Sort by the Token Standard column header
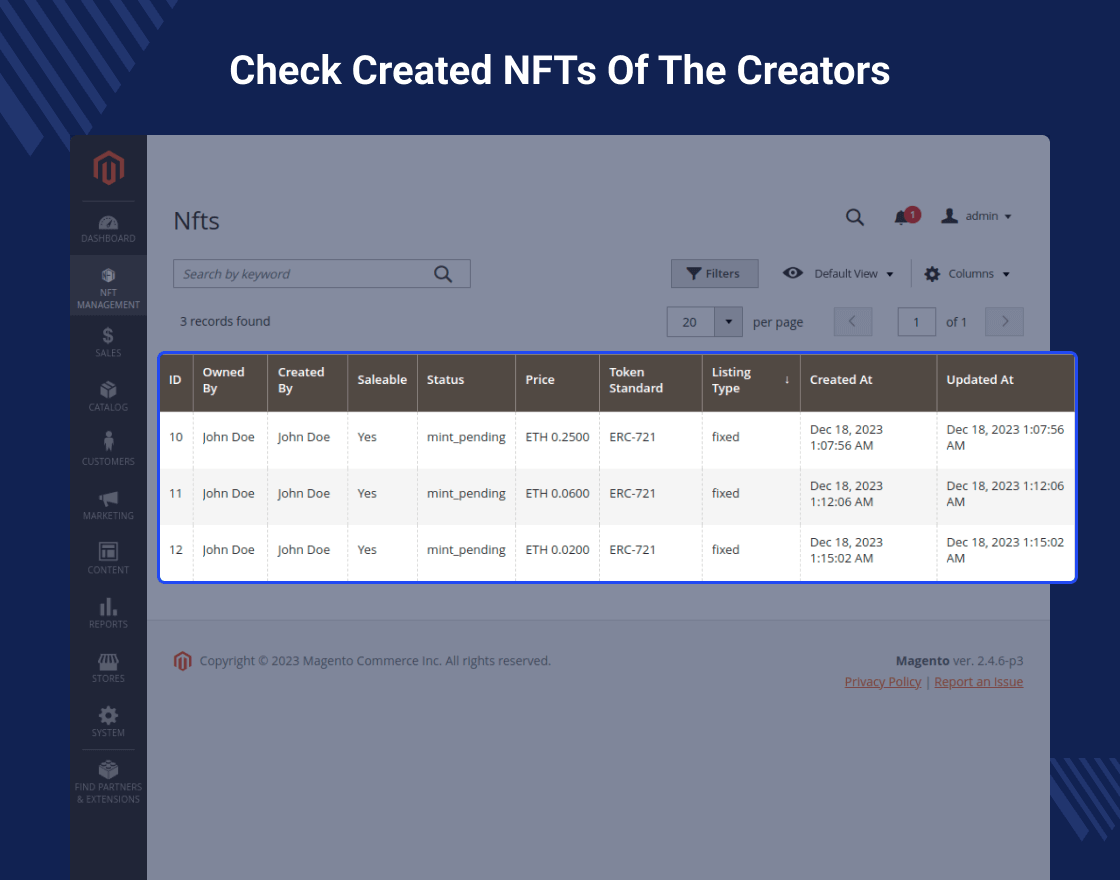Image resolution: width=1120 pixels, height=880 pixels. pos(651,381)
